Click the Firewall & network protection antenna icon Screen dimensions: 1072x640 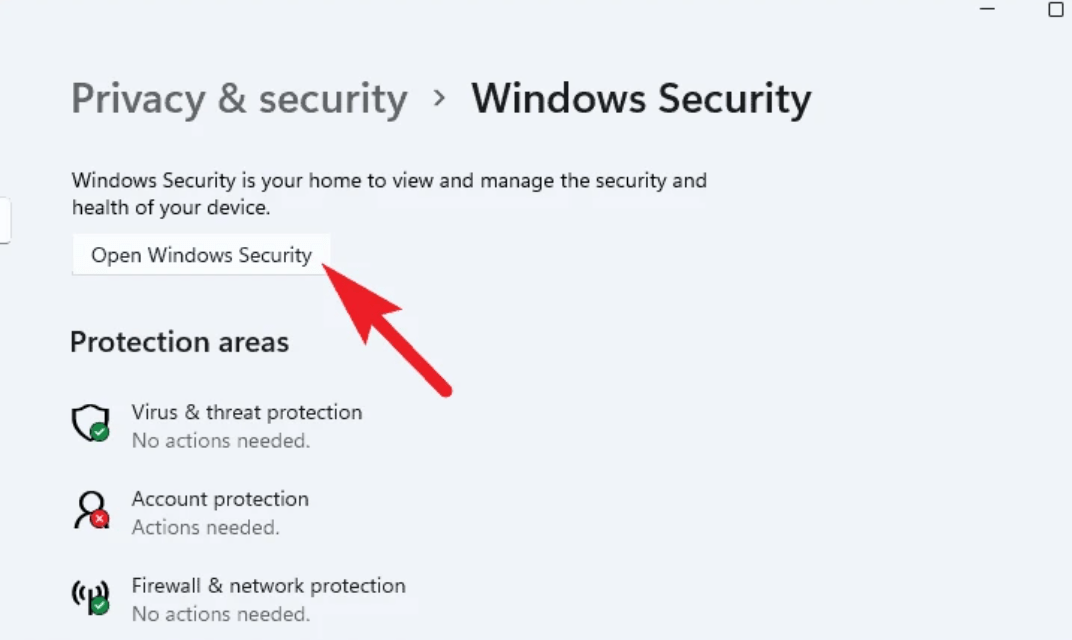(x=89, y=596)
